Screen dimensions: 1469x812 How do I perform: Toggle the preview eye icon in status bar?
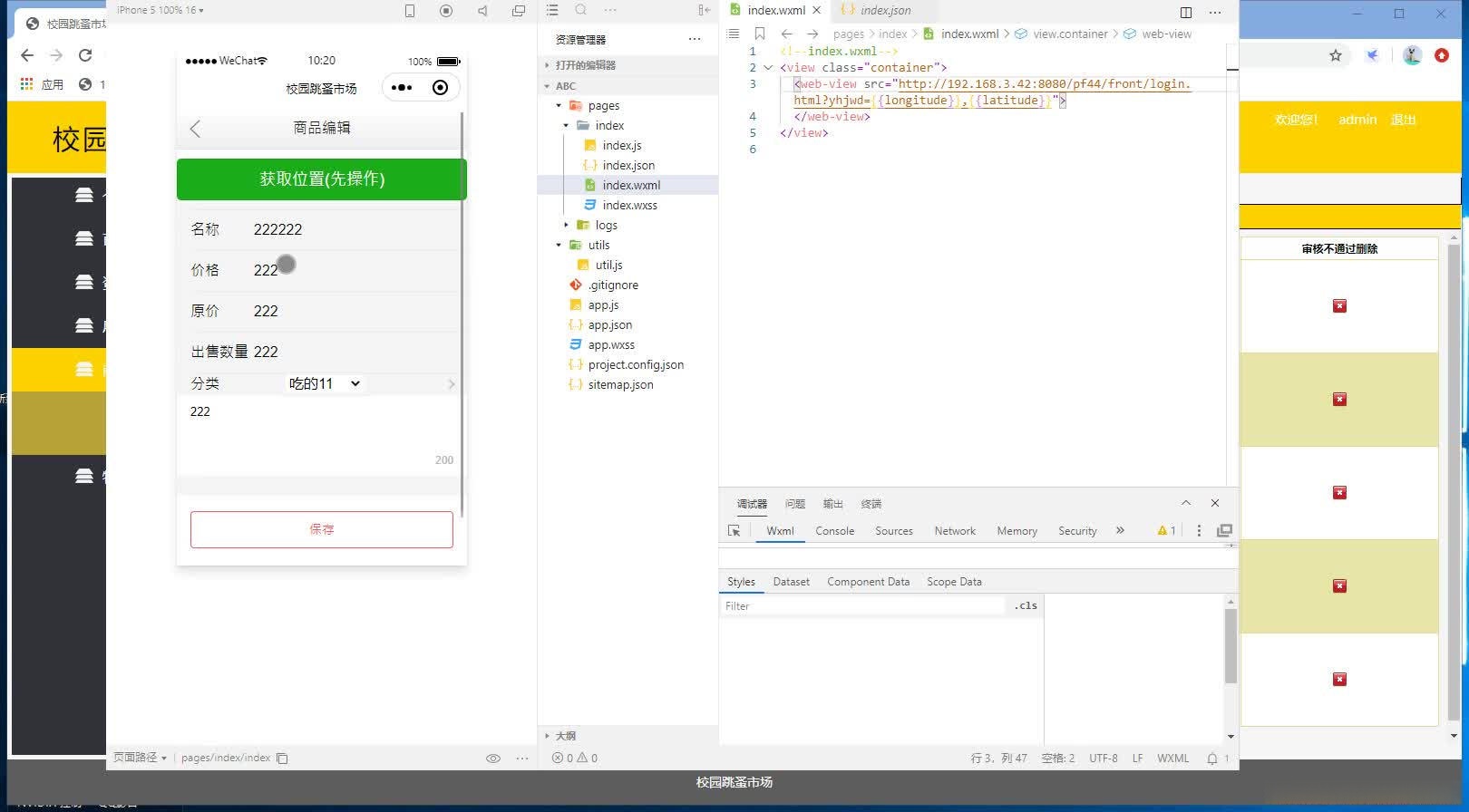[493, 759]
